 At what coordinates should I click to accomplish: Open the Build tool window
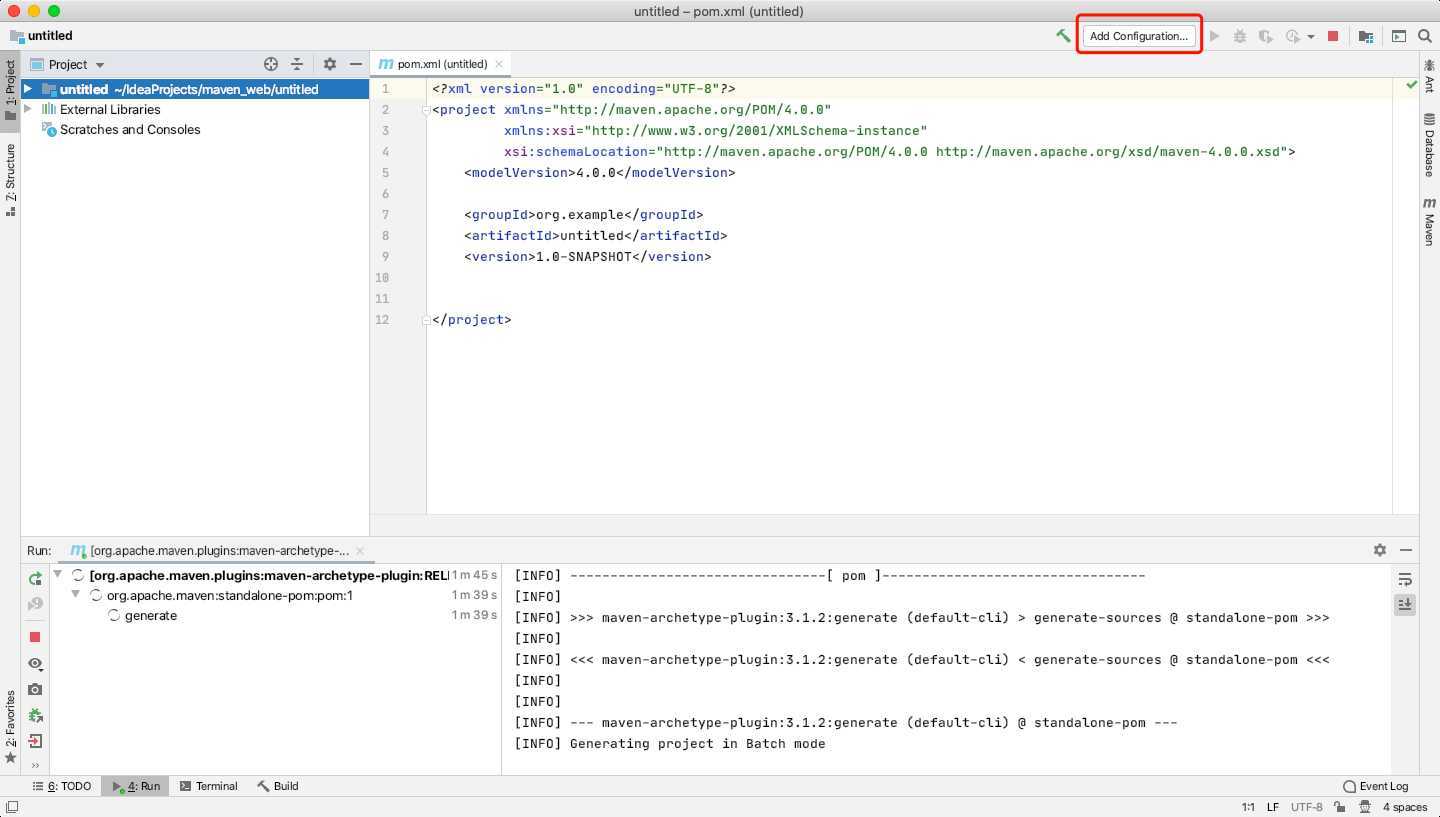click(278, 786)
